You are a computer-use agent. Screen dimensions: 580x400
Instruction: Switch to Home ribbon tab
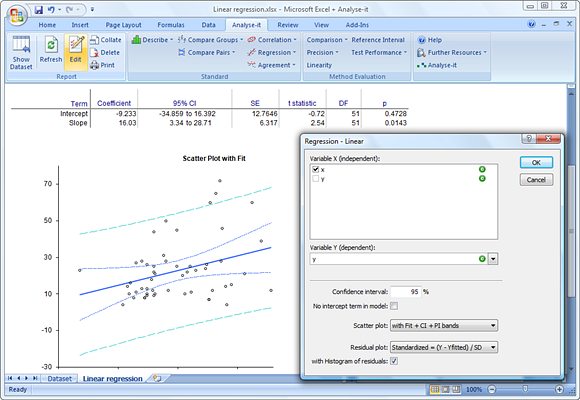47,25
